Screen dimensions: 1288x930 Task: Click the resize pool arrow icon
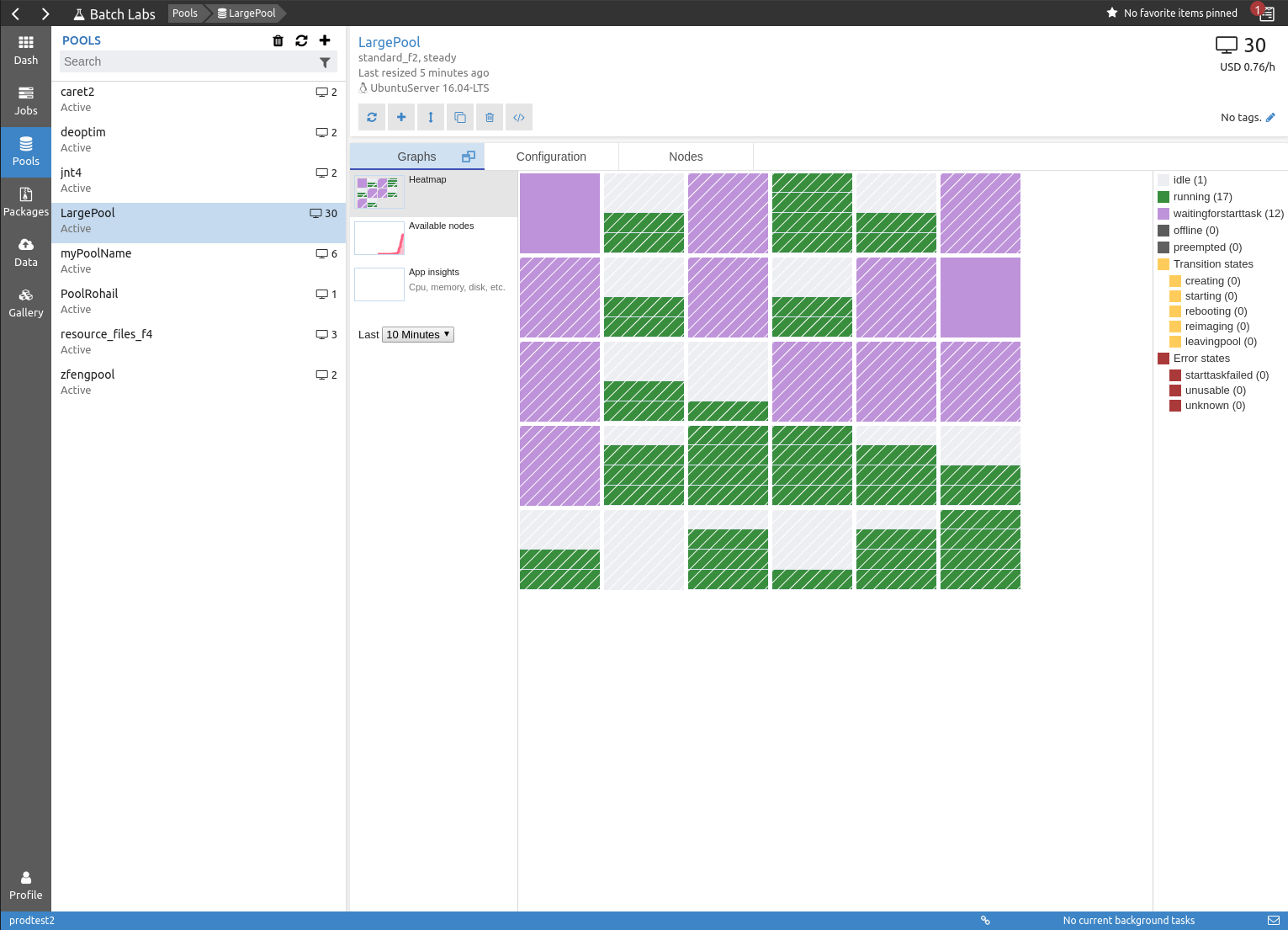pos(431,117)
